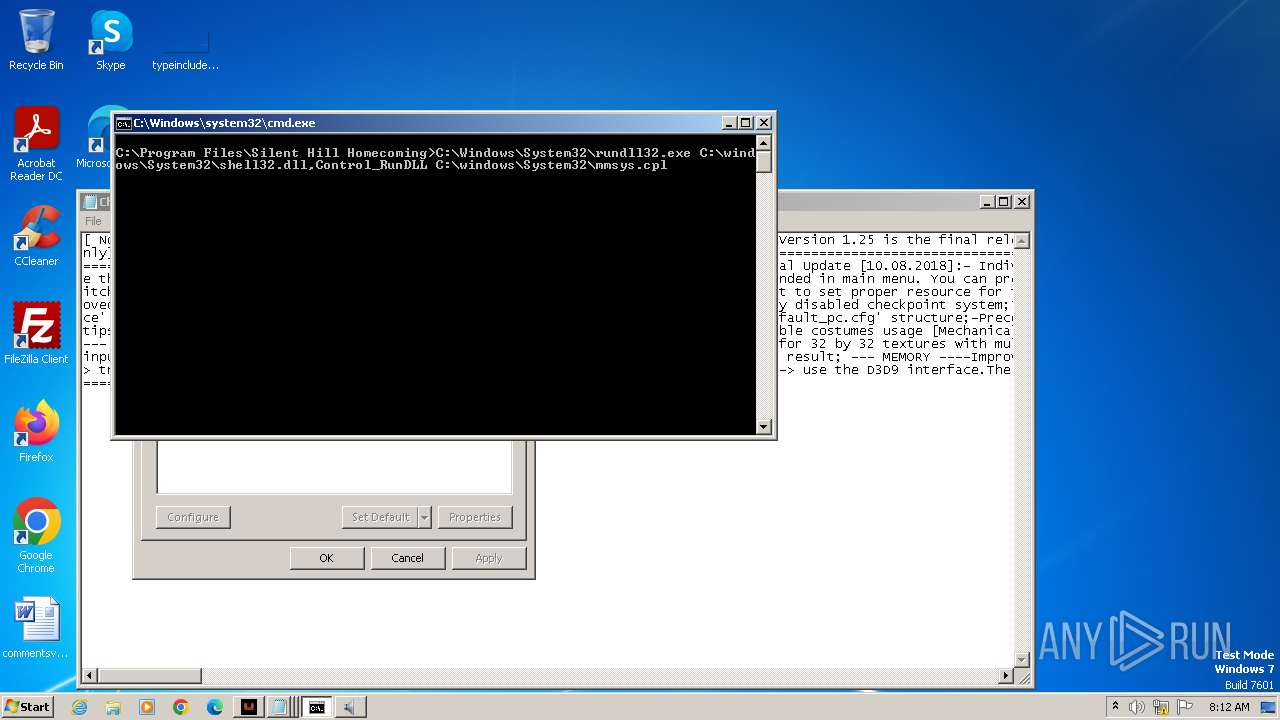Switch to the cmd.exe taskbar button
The image size is (1280, 720).
[x=316, y=707]
